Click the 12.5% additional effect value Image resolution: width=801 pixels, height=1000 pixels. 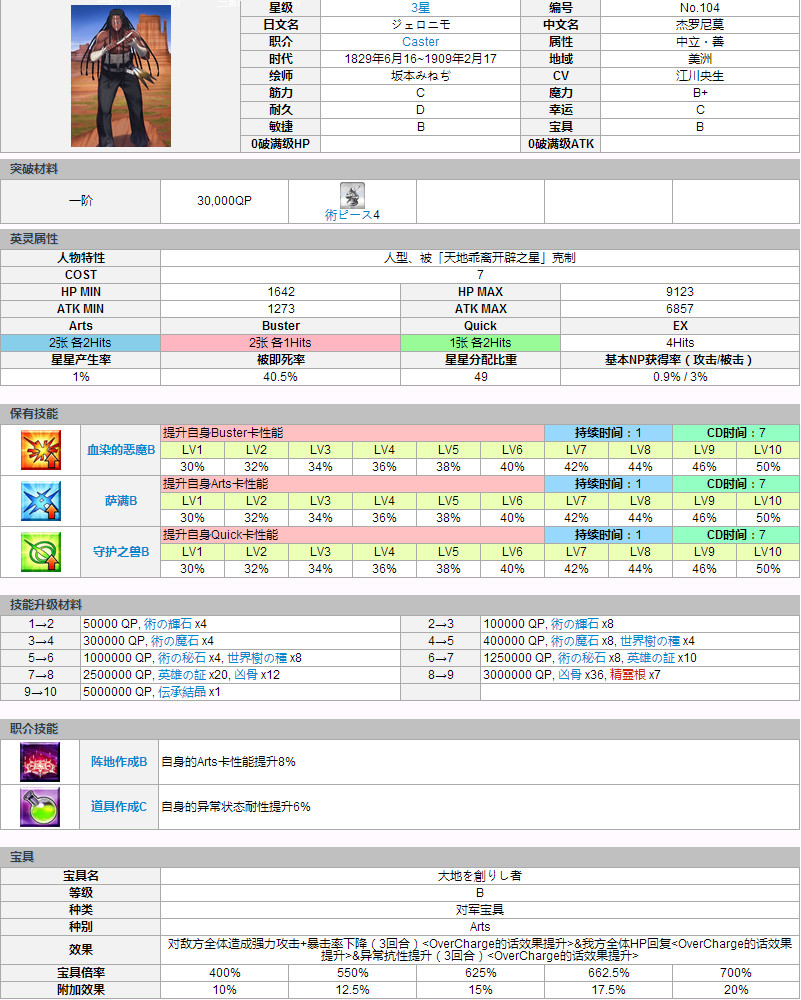pyautogui.click(x=353, y=990)
